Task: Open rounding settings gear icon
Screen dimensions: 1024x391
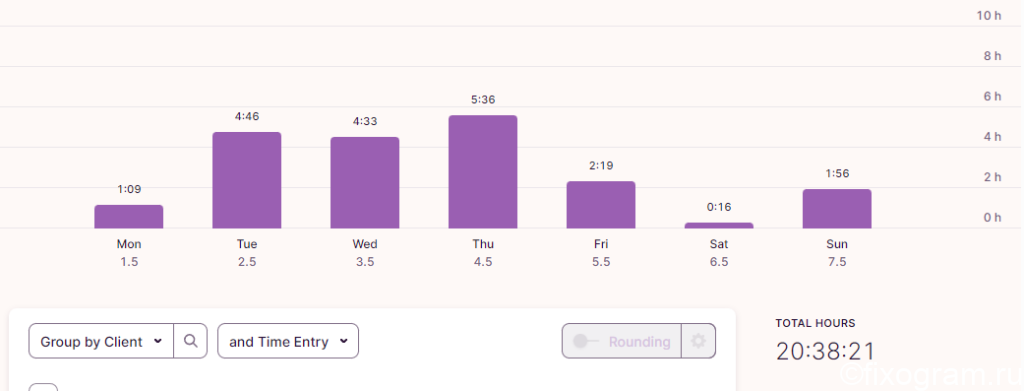Action: 698,341
